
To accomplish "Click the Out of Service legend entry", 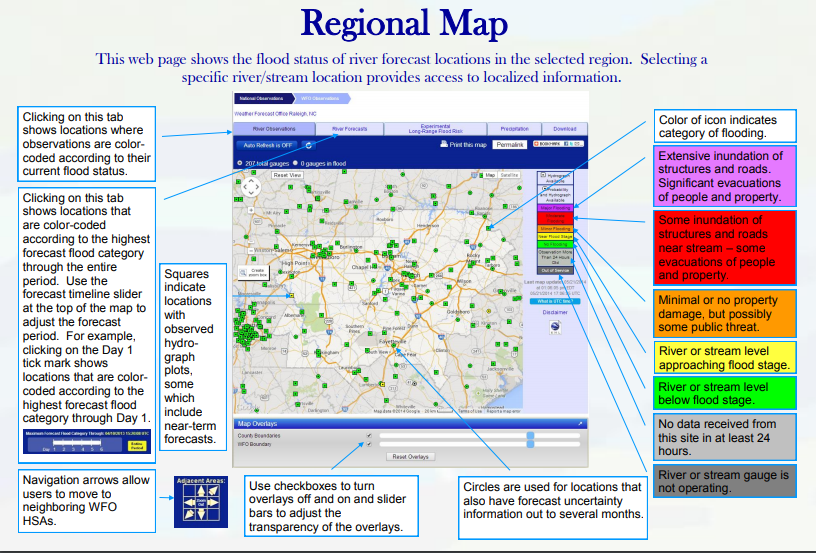I will (x=555, y=270).
